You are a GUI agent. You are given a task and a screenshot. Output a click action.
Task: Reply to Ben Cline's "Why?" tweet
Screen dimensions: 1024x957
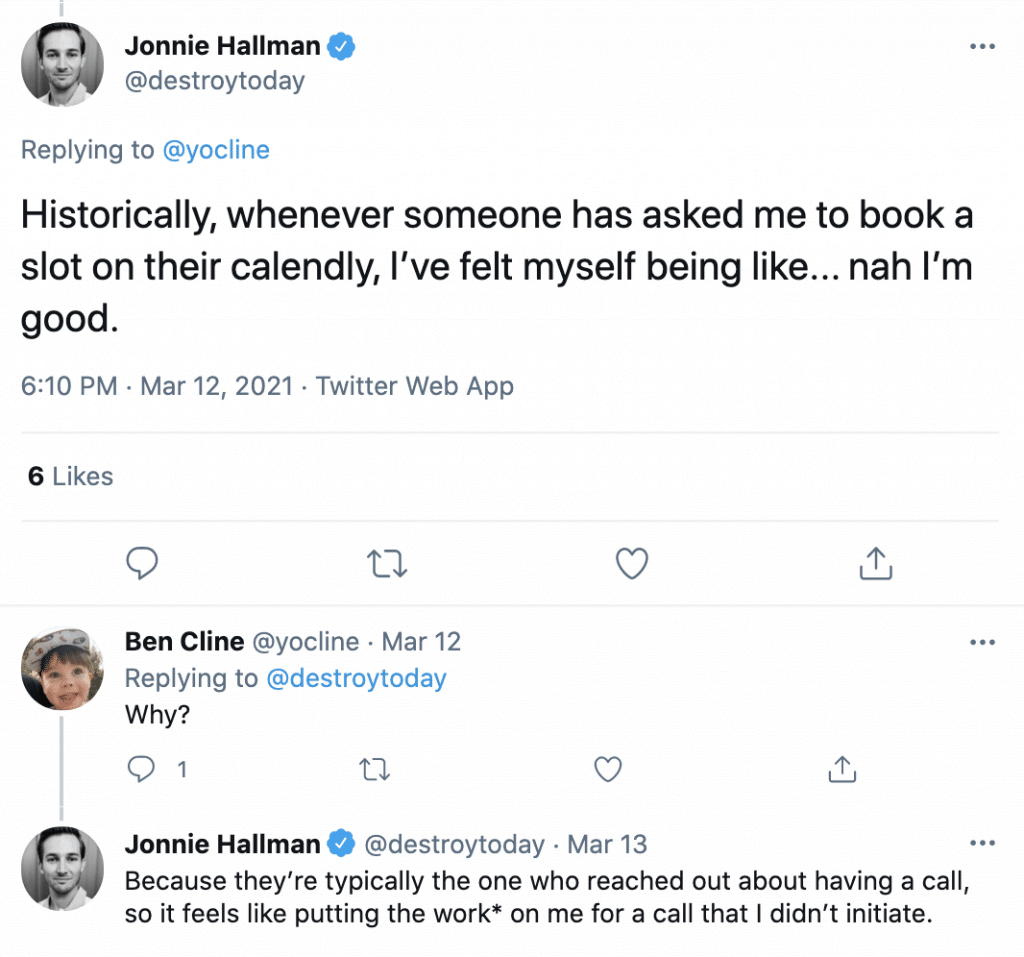[143, 768]
